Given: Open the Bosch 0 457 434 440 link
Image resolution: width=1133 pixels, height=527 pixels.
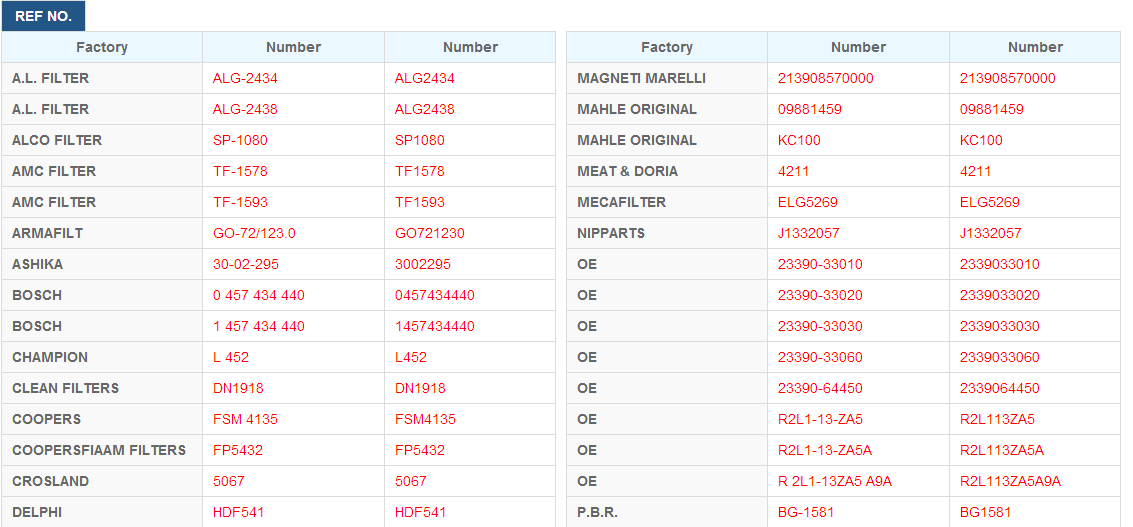Looking at the screenshot, I should pos(259,296).
